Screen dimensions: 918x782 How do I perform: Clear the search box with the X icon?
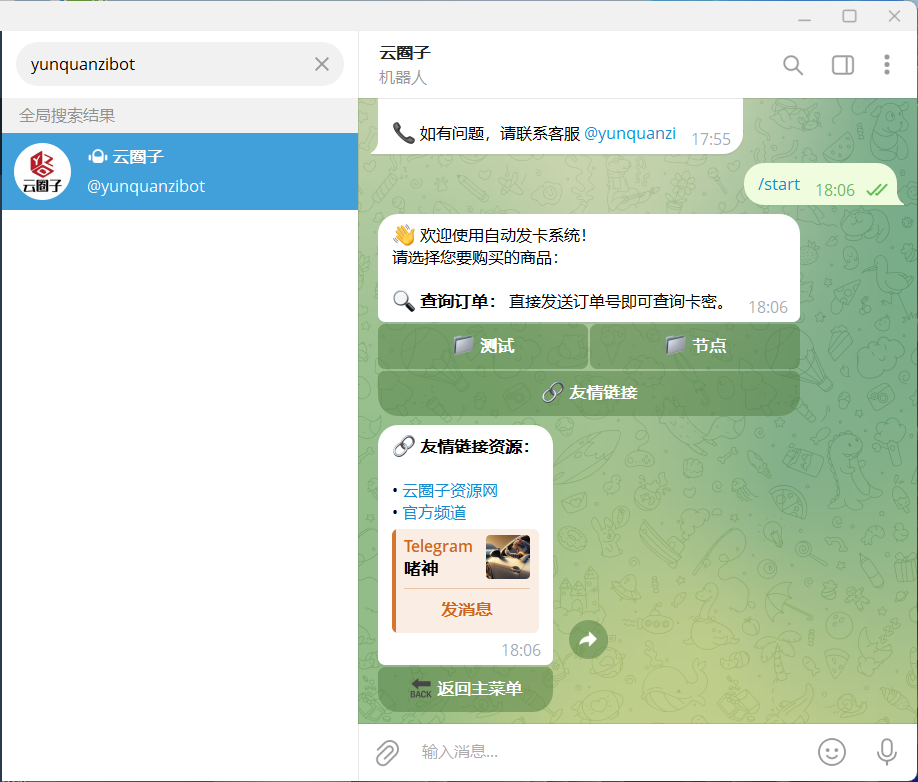click(322, 63)
